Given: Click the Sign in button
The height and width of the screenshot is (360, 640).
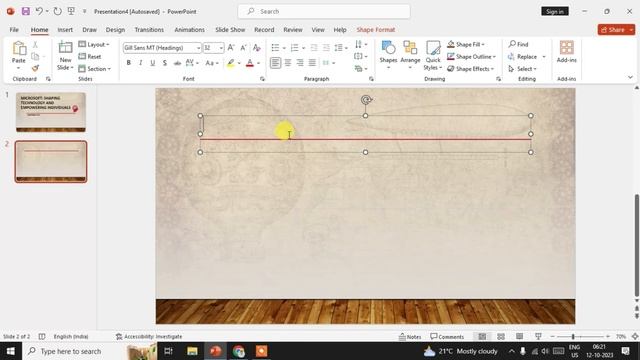Looking at the screenshot, I should [555, 11].
